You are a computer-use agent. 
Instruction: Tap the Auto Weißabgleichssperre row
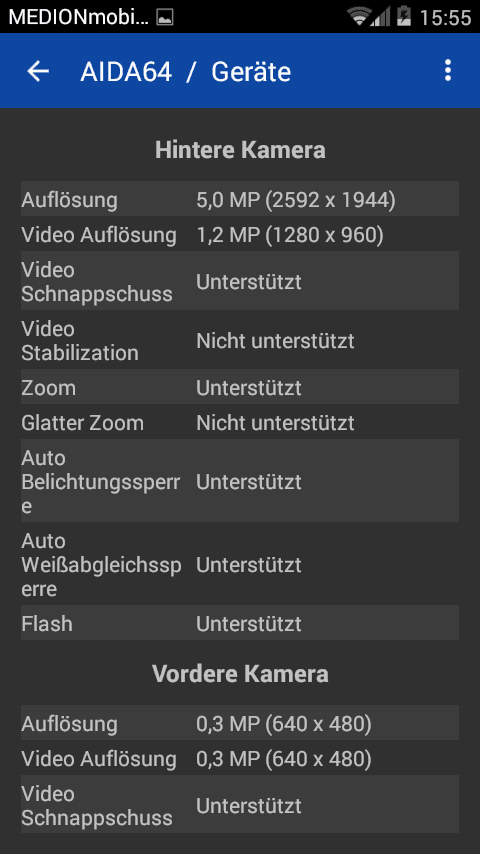pyautogui.click(x=240, y=564)
